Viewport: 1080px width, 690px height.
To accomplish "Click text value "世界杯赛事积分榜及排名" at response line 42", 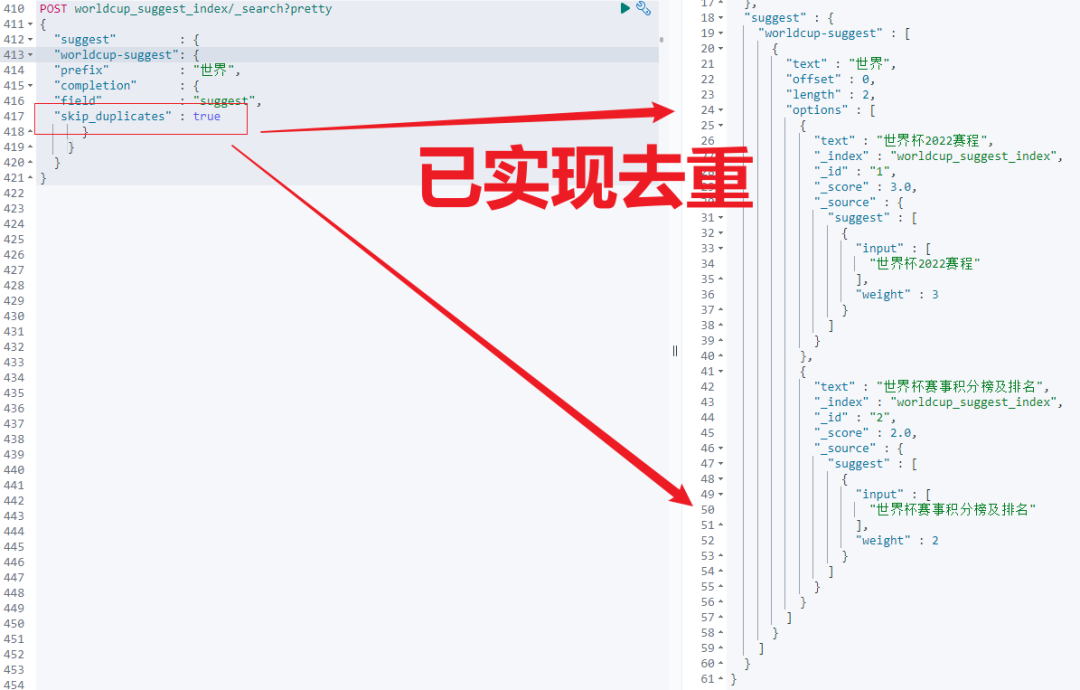I will click(959, 386).
